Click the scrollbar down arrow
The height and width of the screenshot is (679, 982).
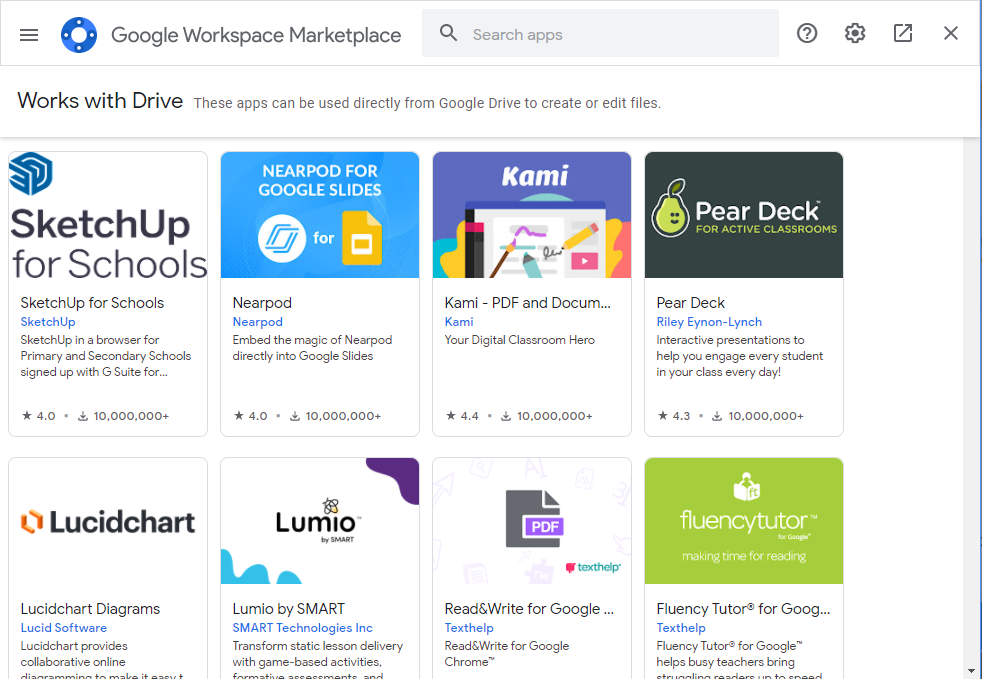point(972,670)
